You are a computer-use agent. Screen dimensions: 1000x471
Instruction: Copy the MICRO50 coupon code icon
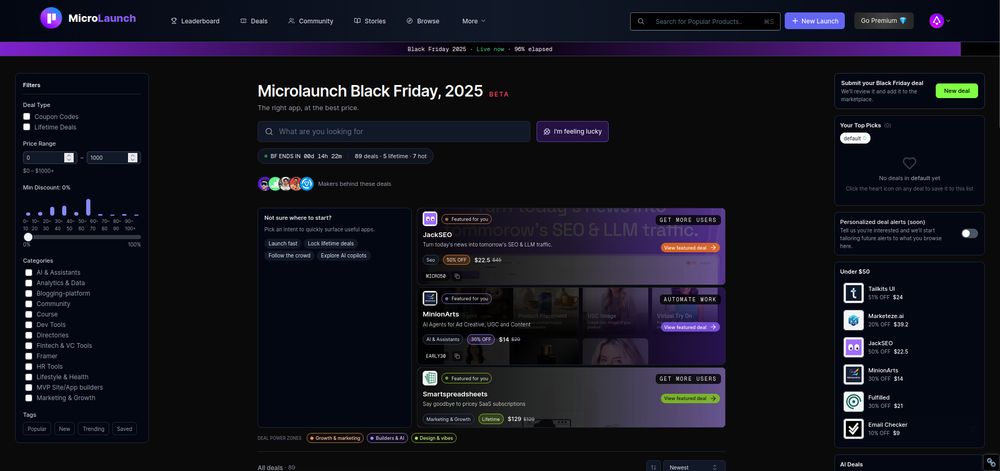[x=457, y=276]
